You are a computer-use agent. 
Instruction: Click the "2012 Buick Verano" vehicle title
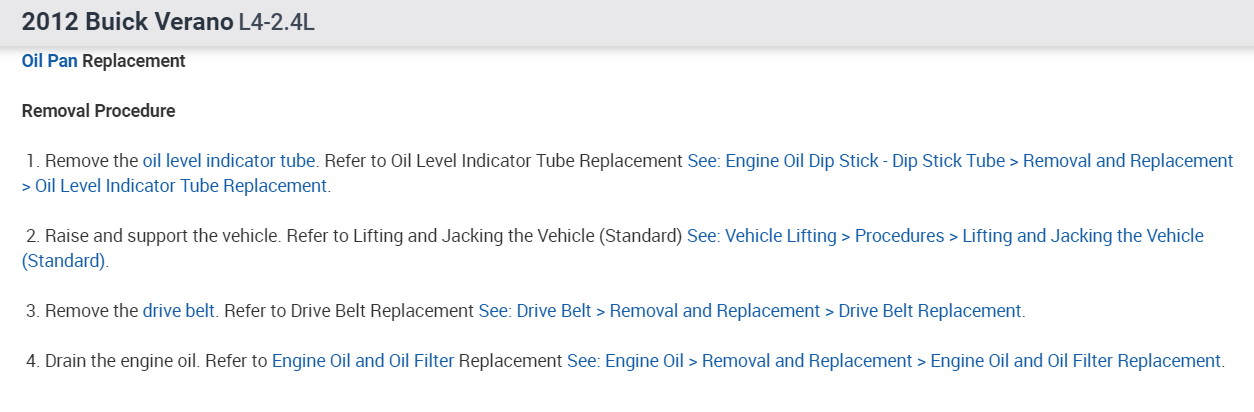click(127, 22)
